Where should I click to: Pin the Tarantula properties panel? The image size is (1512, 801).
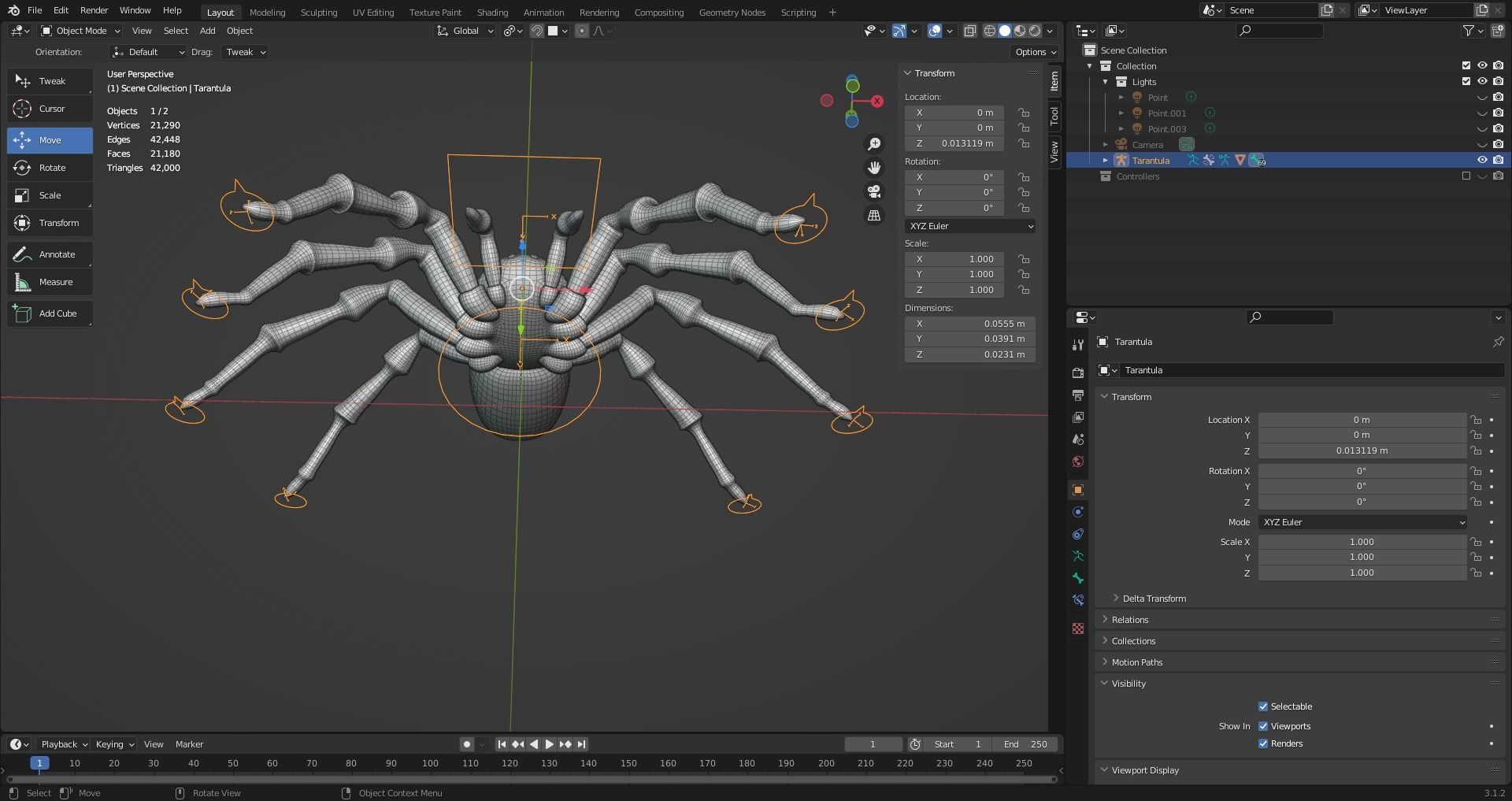click(1498, 342)
